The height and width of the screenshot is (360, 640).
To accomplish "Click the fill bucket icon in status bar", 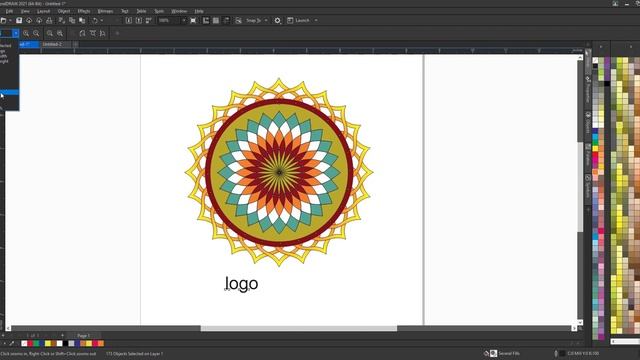I will (486, 353).
